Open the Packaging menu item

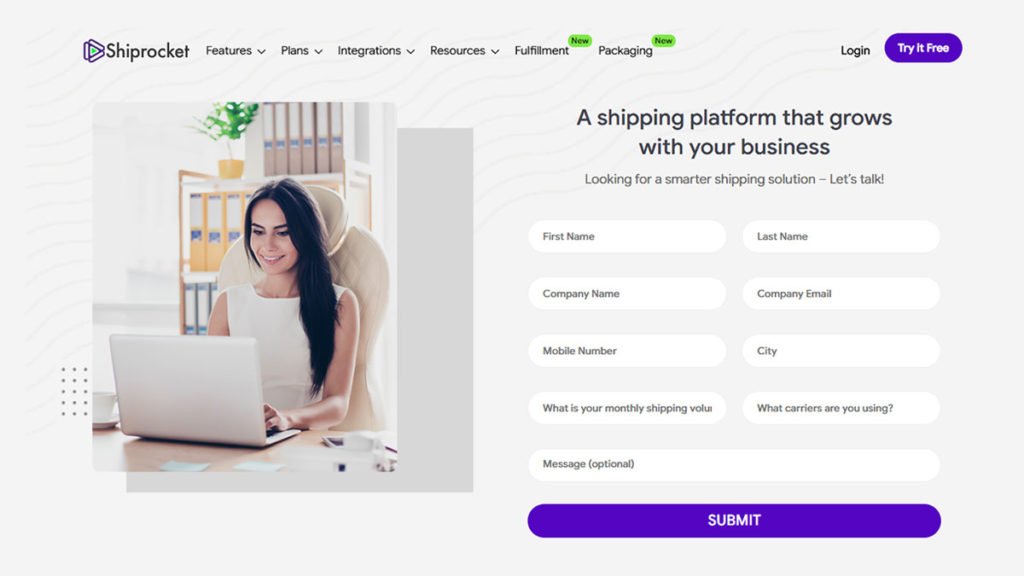tap(625, 50)
